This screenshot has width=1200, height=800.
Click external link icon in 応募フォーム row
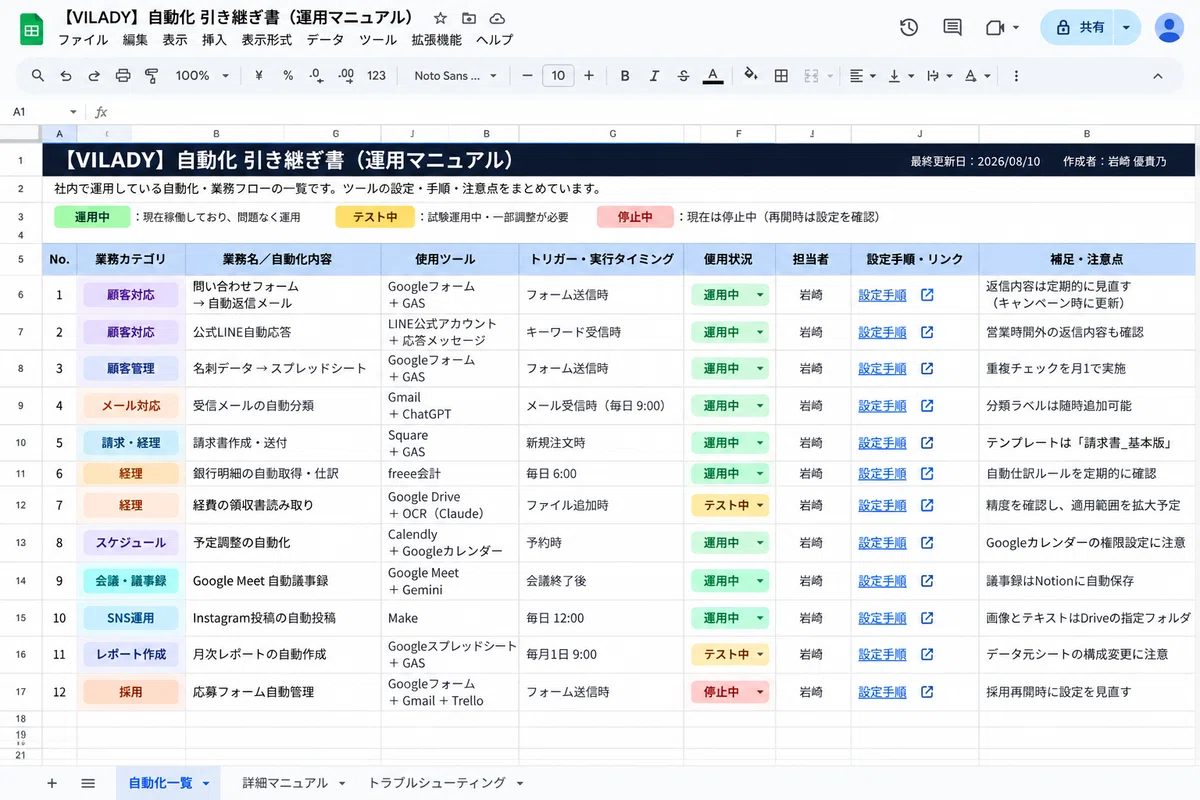(x=927, y=692)
